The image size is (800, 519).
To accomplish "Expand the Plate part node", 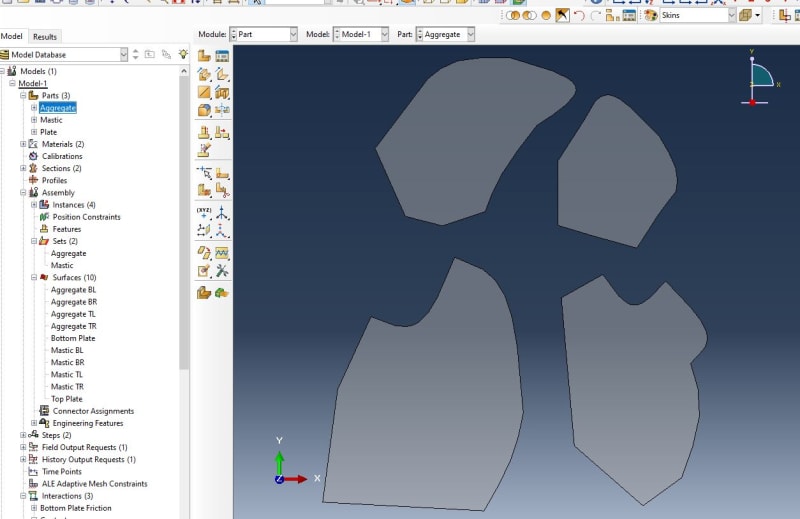I will [34, 132].
